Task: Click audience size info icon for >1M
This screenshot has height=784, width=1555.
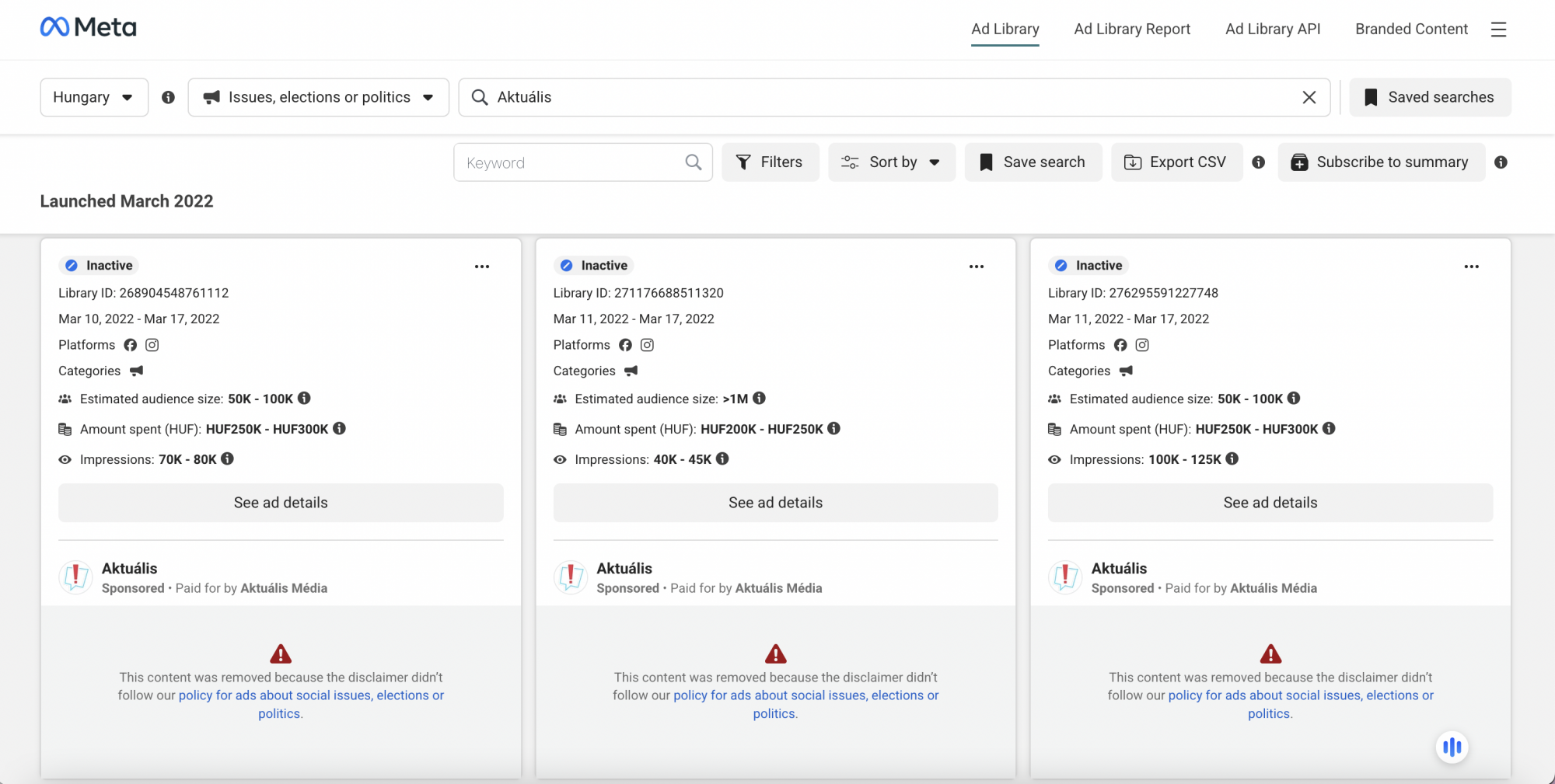Action: click(x=760, y=398)
